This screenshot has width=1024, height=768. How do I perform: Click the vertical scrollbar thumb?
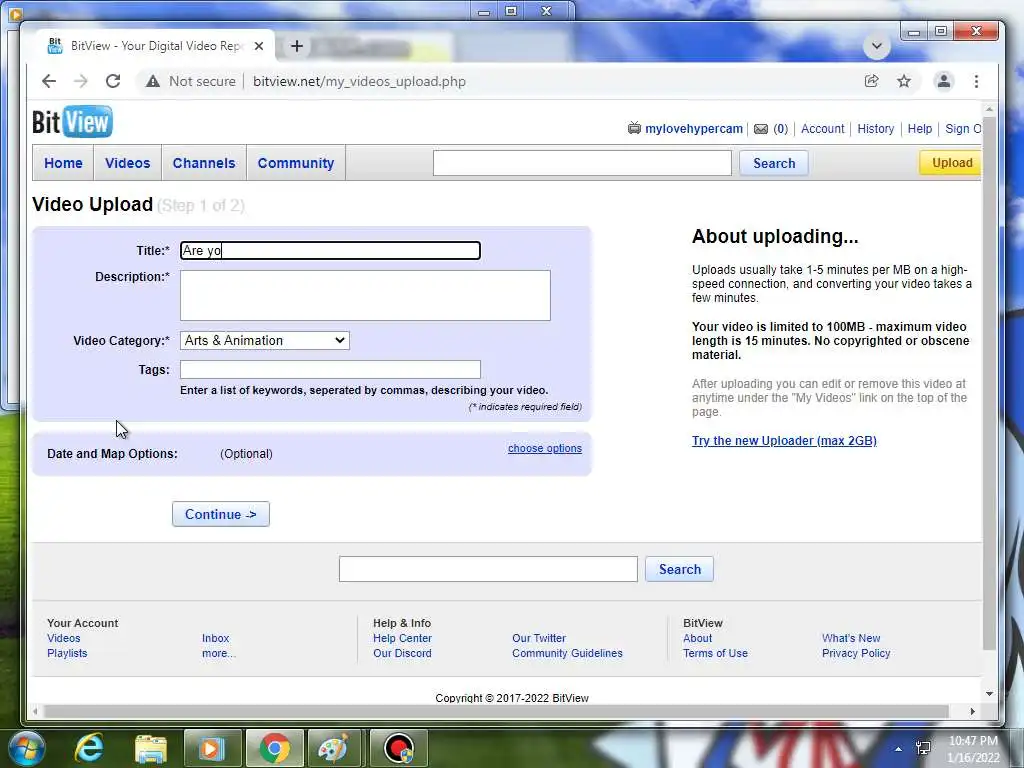coord(989,383)
